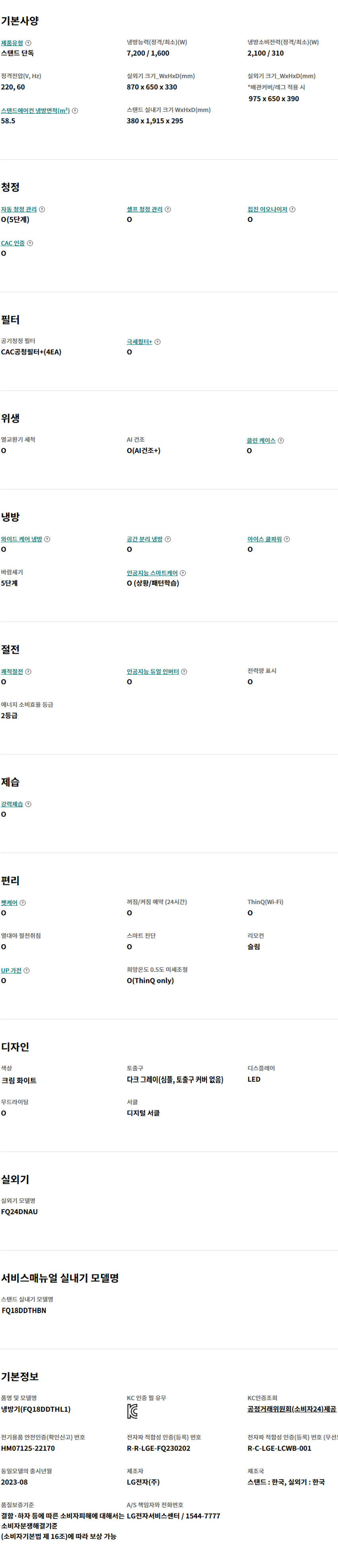Open help icon beside 클린 케이스
The image size is (338, 1568).
[281, 441]
